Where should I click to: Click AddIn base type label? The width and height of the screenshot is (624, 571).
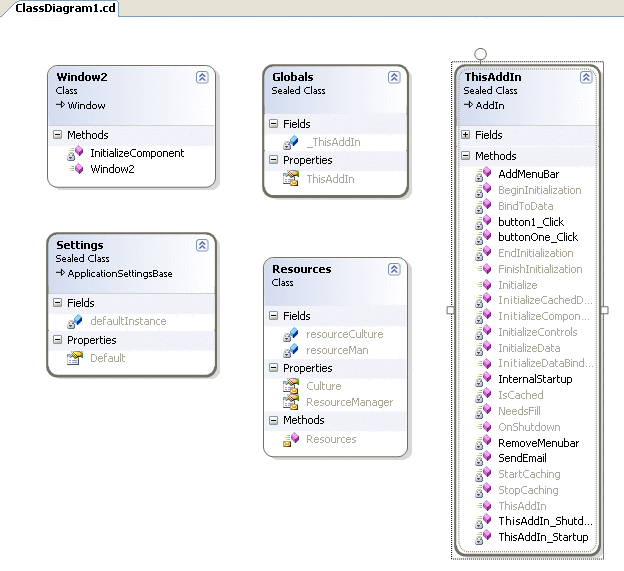490,105
